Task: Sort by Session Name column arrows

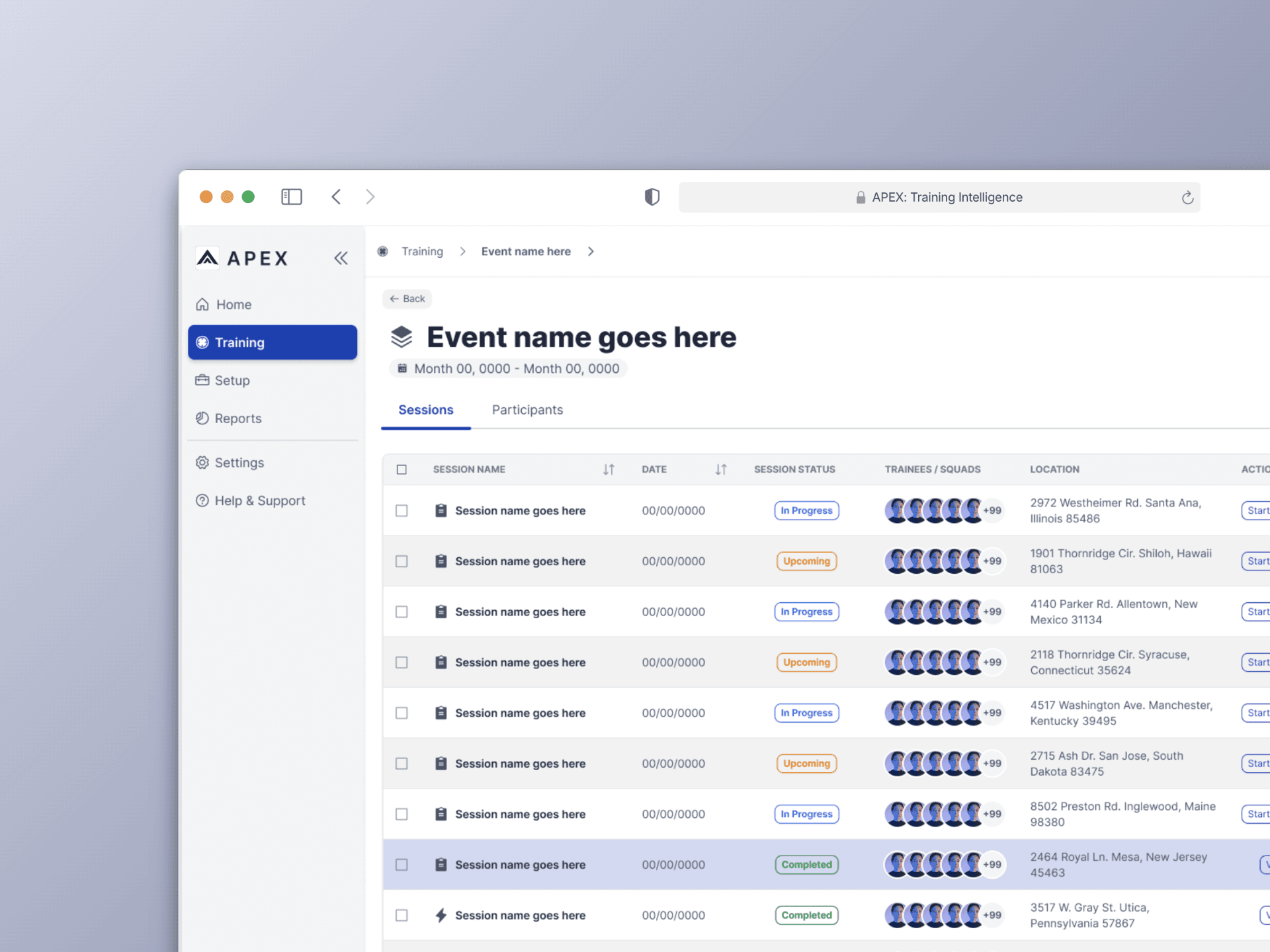Action: pos(609,469)
